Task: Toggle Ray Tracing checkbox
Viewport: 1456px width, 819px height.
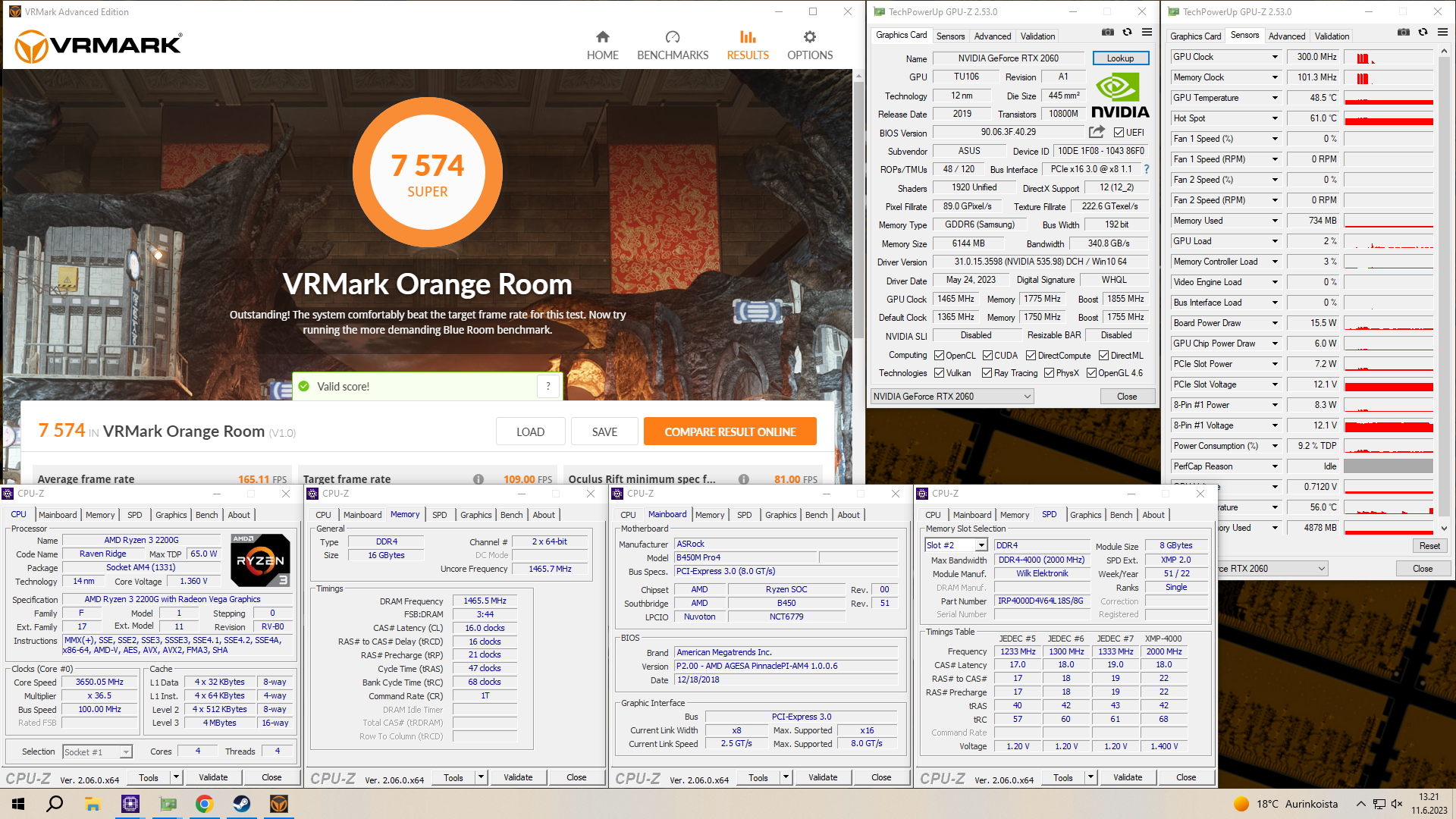Action: (x=987, y=373)
